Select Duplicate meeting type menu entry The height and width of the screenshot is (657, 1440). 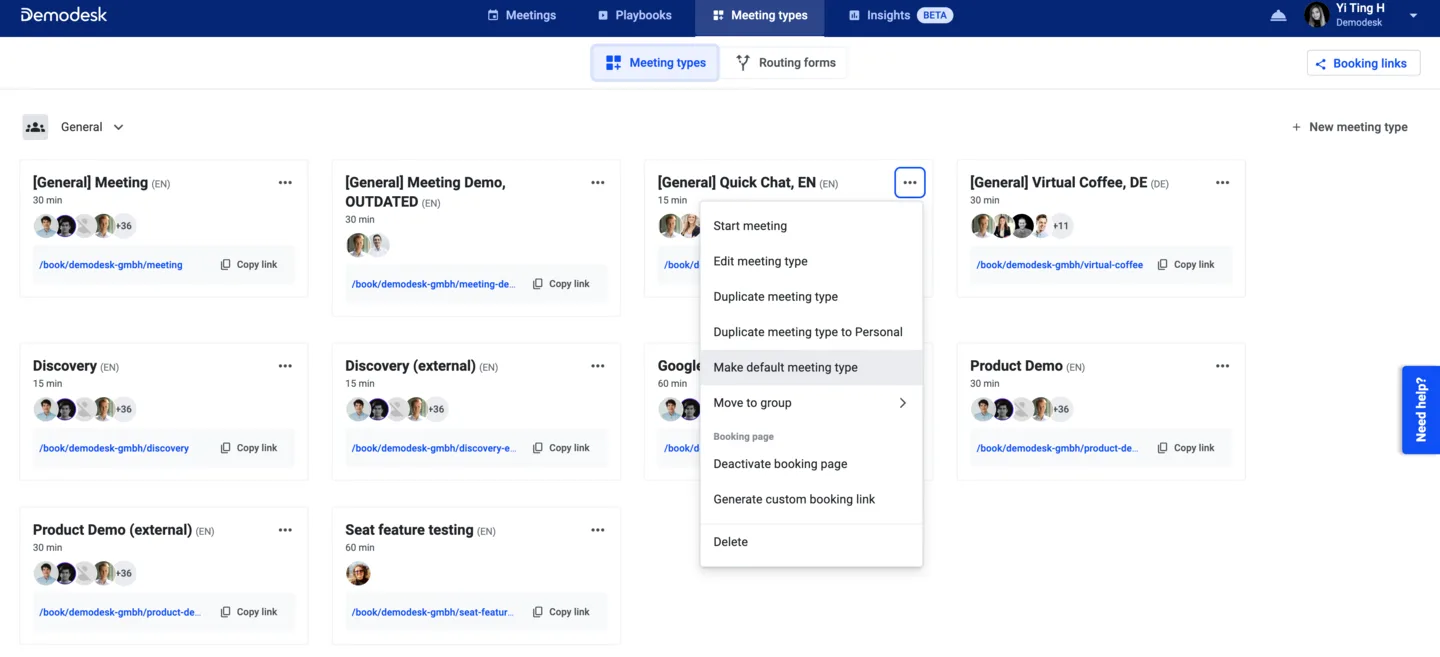point(811,297)
